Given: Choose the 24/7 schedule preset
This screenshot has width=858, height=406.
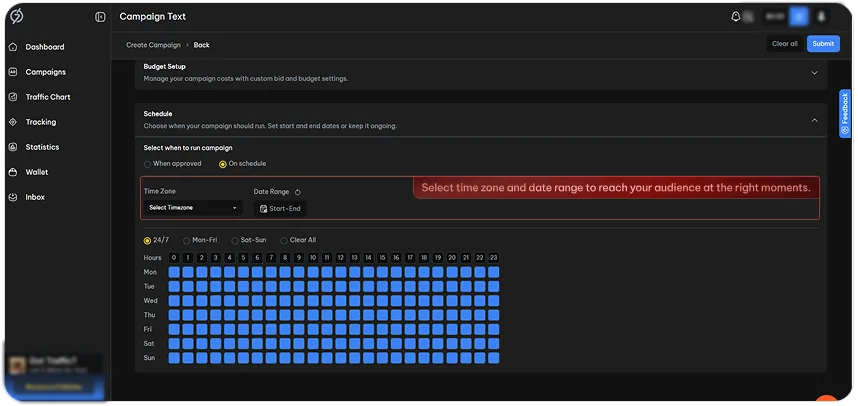Looking at the screenshot, I should tap(147, 241).
